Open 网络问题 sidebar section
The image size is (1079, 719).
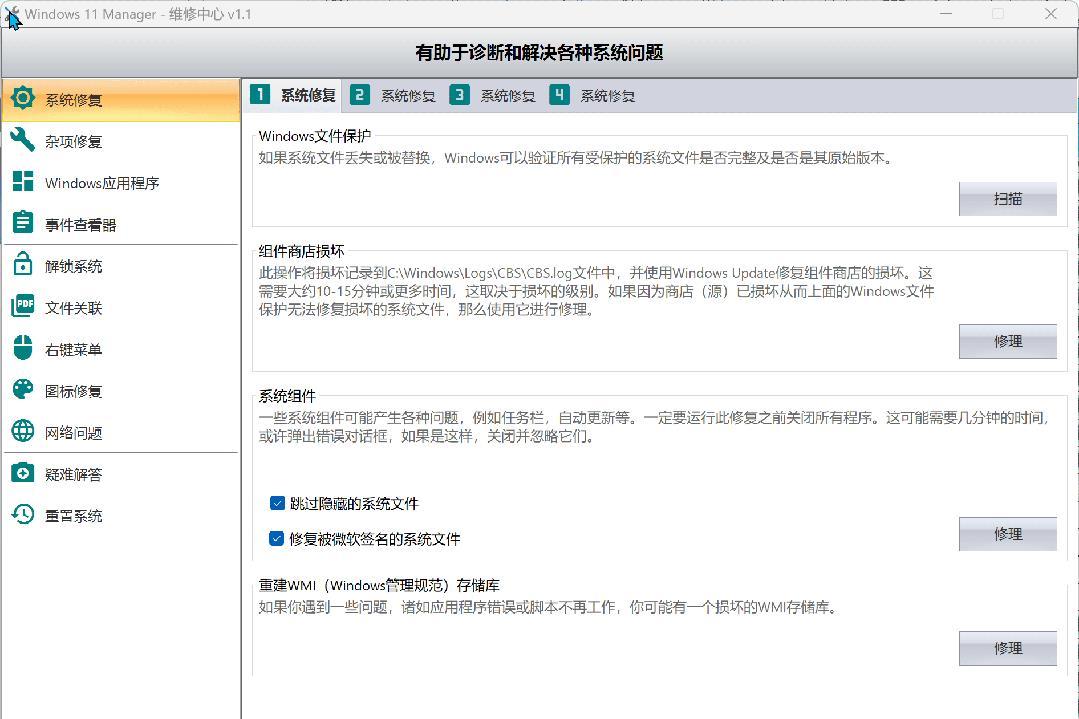121,433
